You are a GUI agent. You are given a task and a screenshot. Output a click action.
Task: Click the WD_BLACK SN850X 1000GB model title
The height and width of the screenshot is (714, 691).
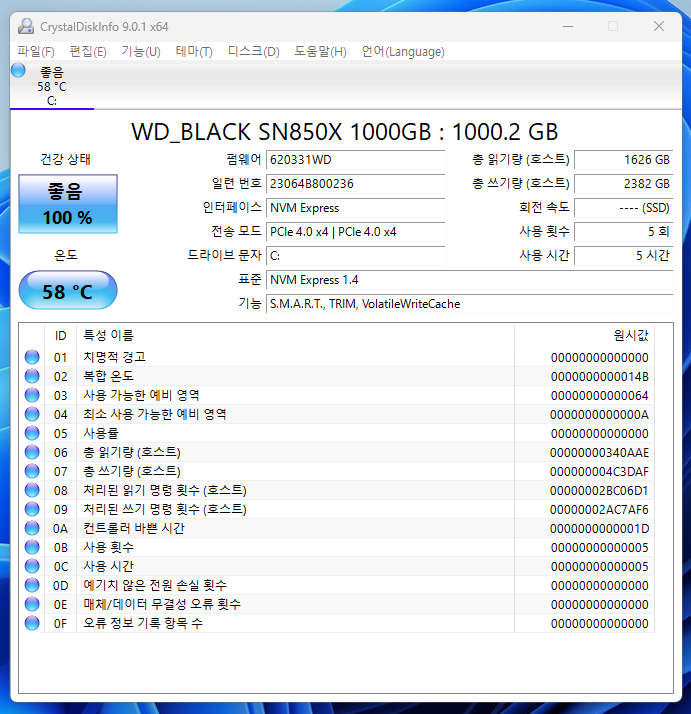345,132
